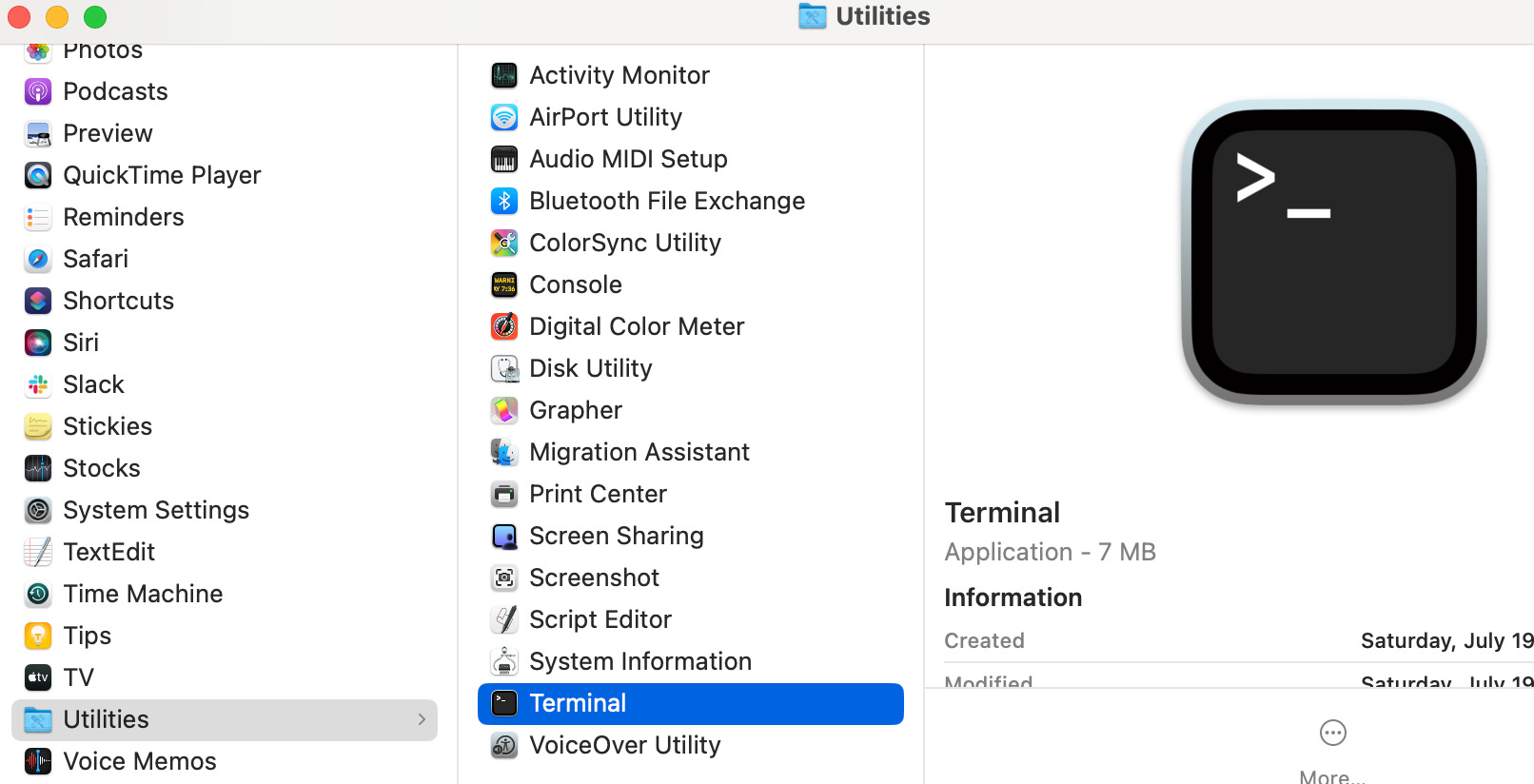1534x784 pixels.
Task: Click the System Information icon
Action: point(504,661)
